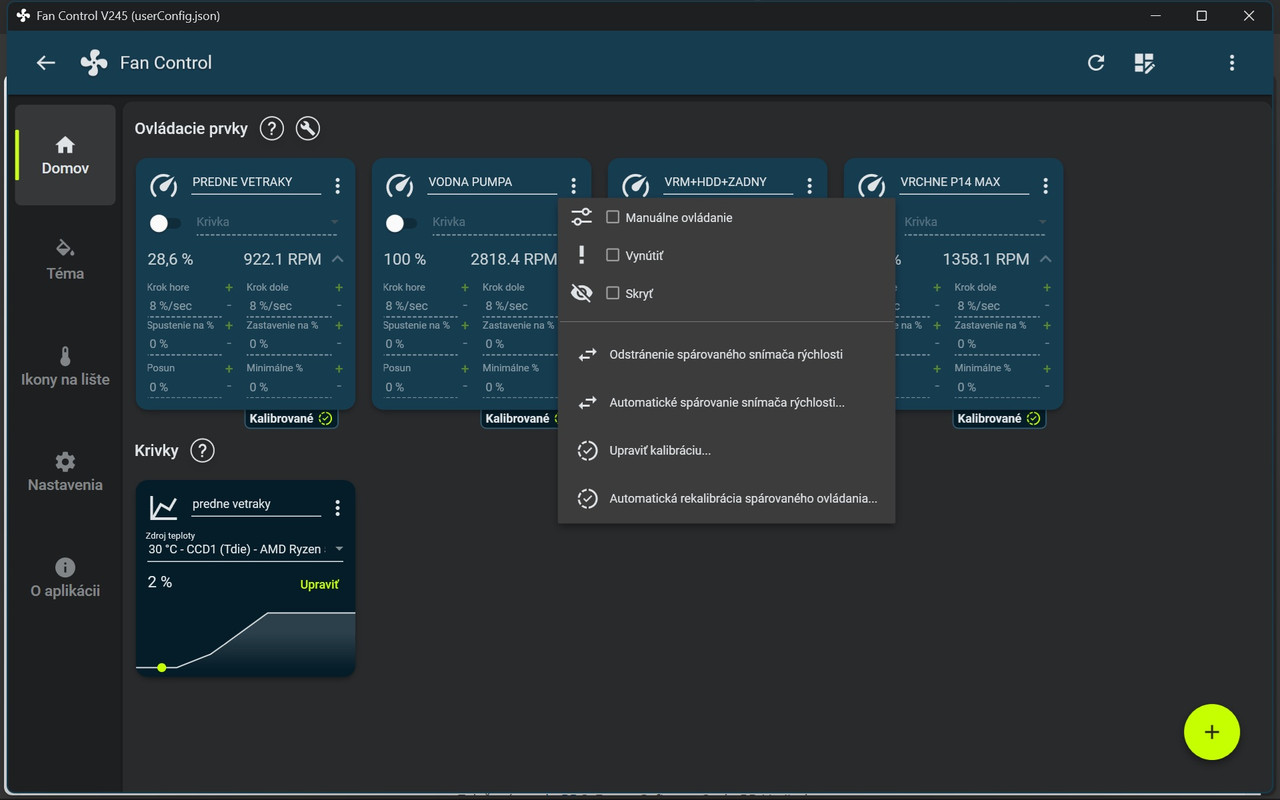This screenshot has height=800, width=1280.
Task: Increase Posun on VODNA PUMPA card
Action: (x=465, y=368)
